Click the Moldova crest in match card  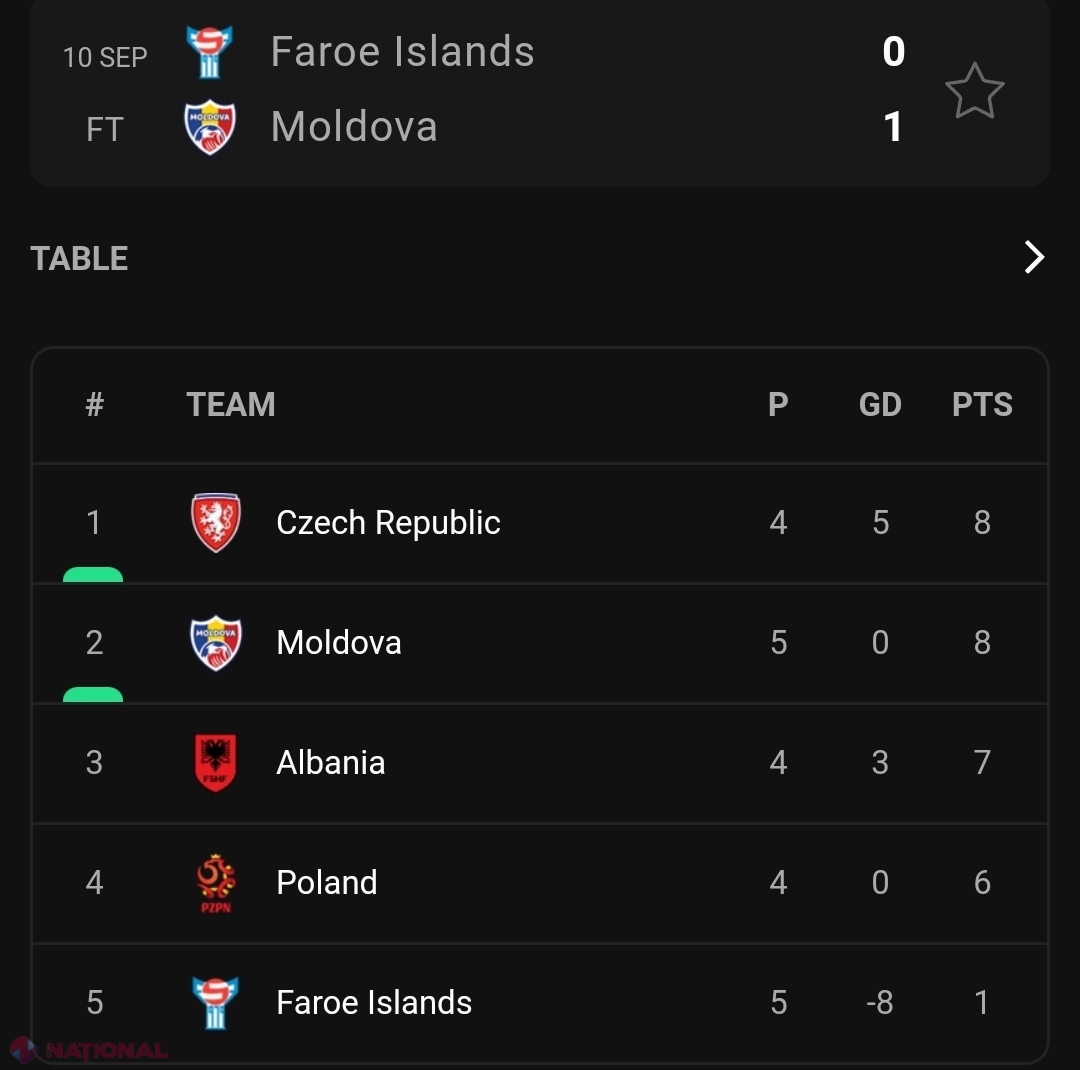coord(210,127)
